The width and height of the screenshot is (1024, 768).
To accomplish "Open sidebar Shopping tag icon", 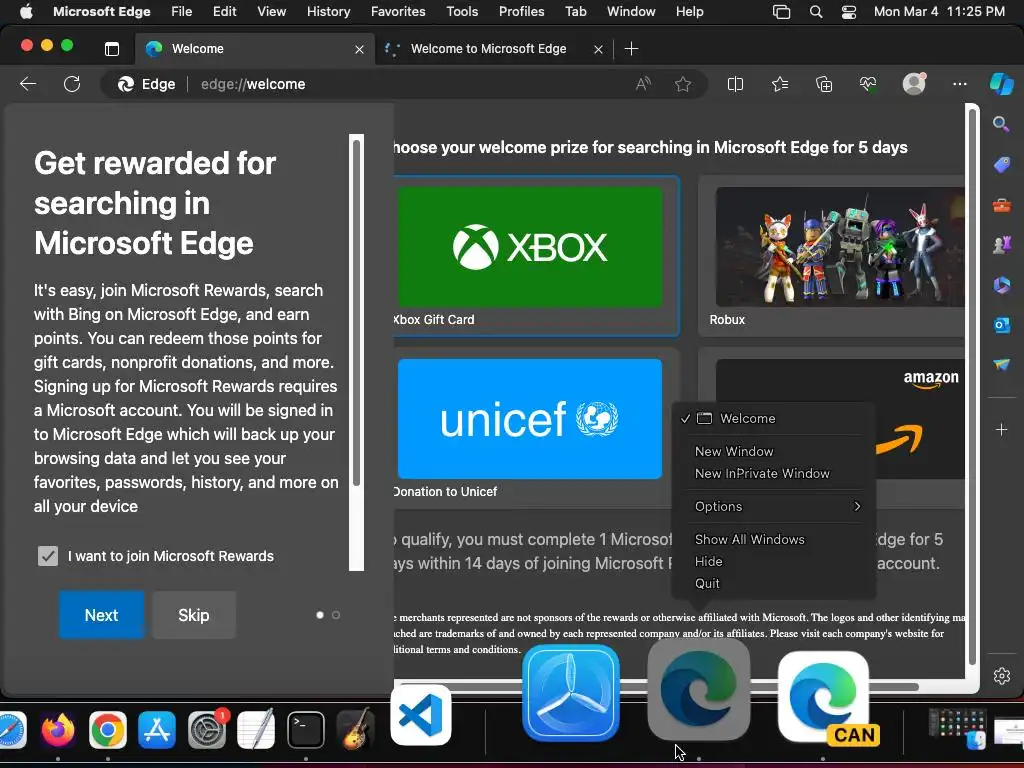I will (x=1002, y=165).
